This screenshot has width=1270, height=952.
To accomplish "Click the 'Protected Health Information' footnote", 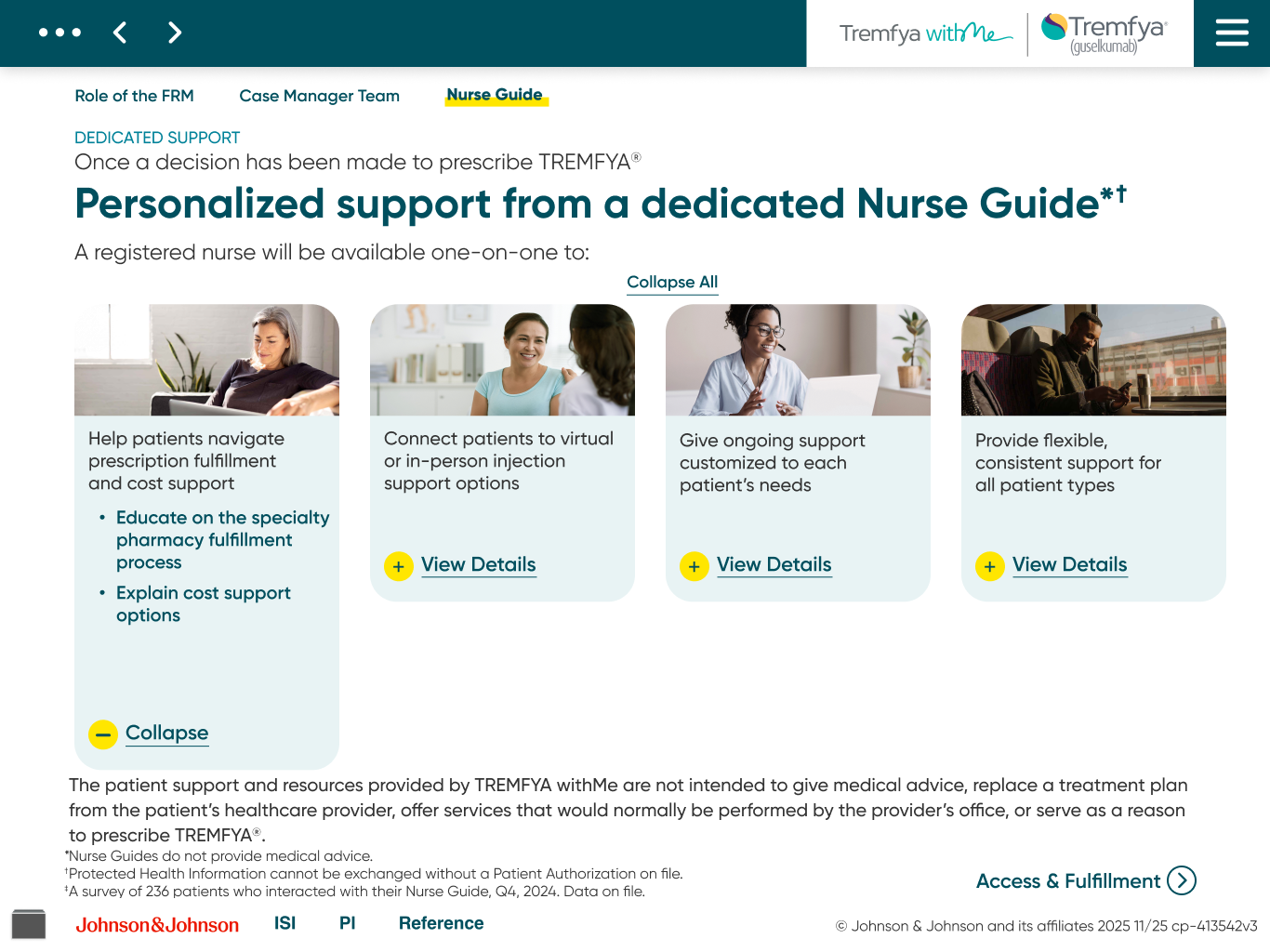I will (374, 874).
